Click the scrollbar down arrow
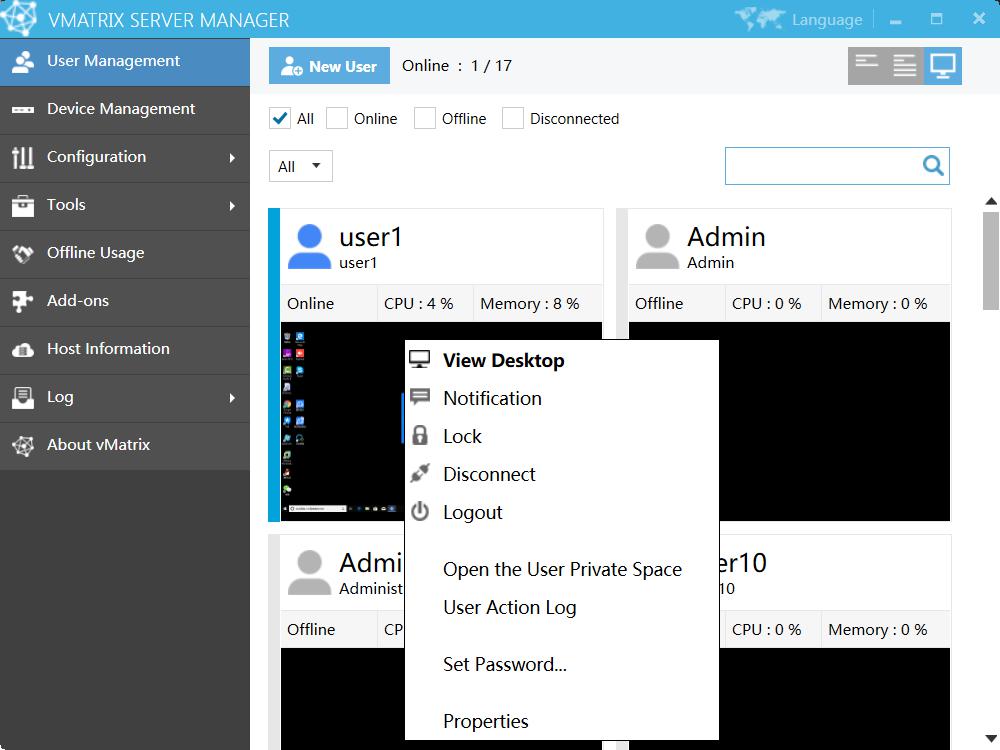The width and height of the screenshot is (1000, 750). click(x=990, y=739)
